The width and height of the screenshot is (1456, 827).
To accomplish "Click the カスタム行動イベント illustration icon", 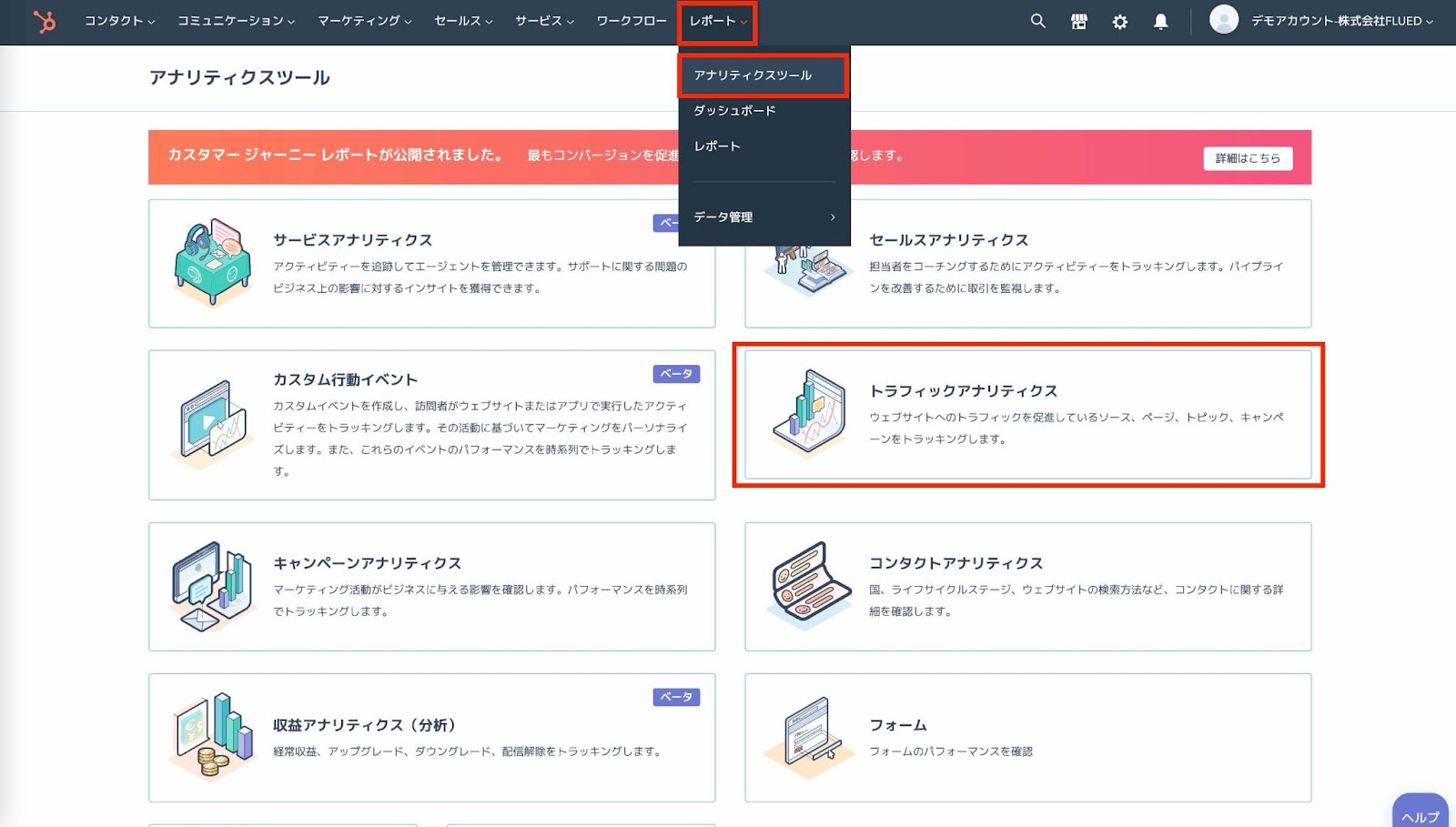I will [x=211, y=423].
